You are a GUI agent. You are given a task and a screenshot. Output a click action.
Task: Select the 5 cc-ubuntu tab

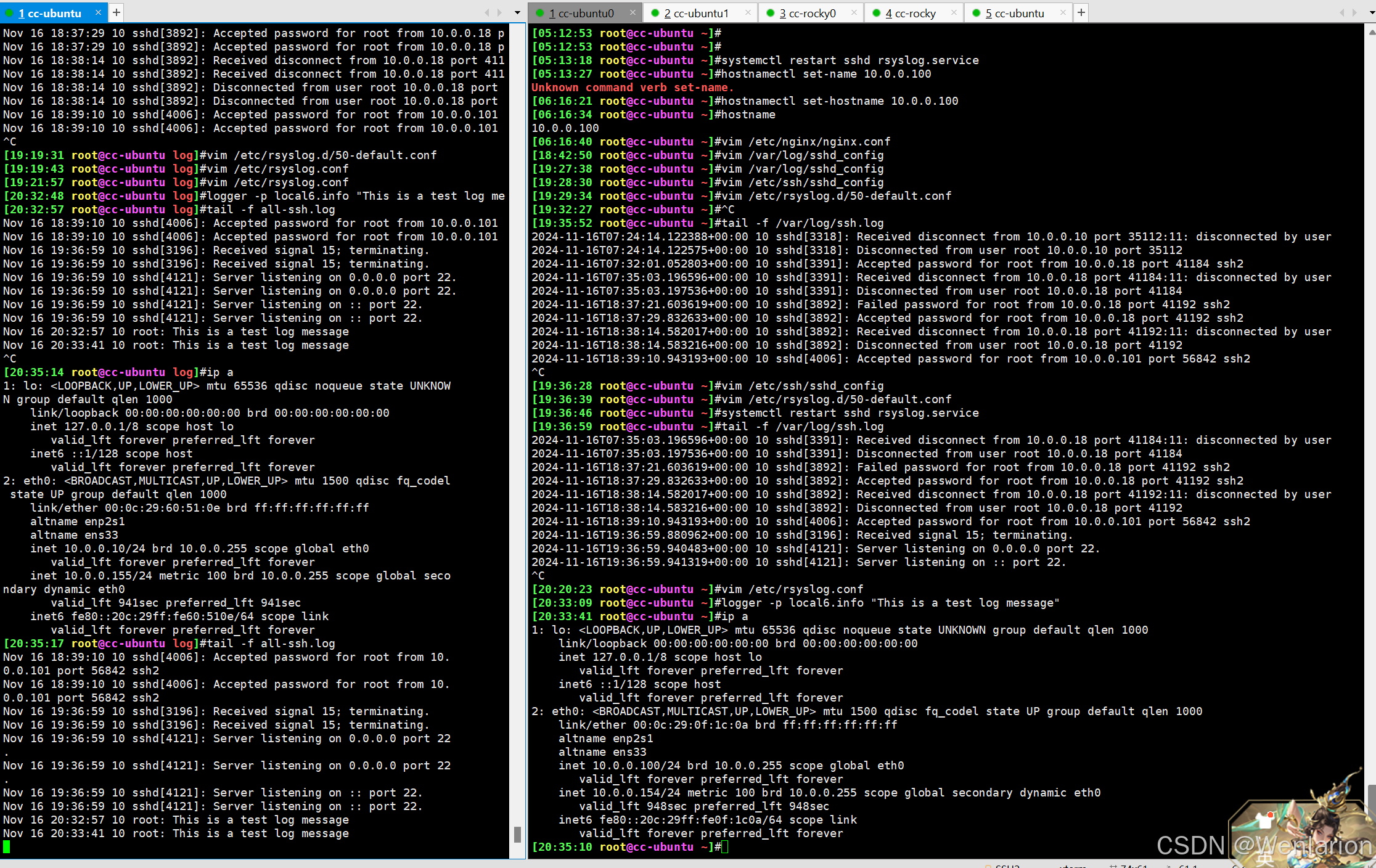pyautogui.click(x=1014, y=13)
